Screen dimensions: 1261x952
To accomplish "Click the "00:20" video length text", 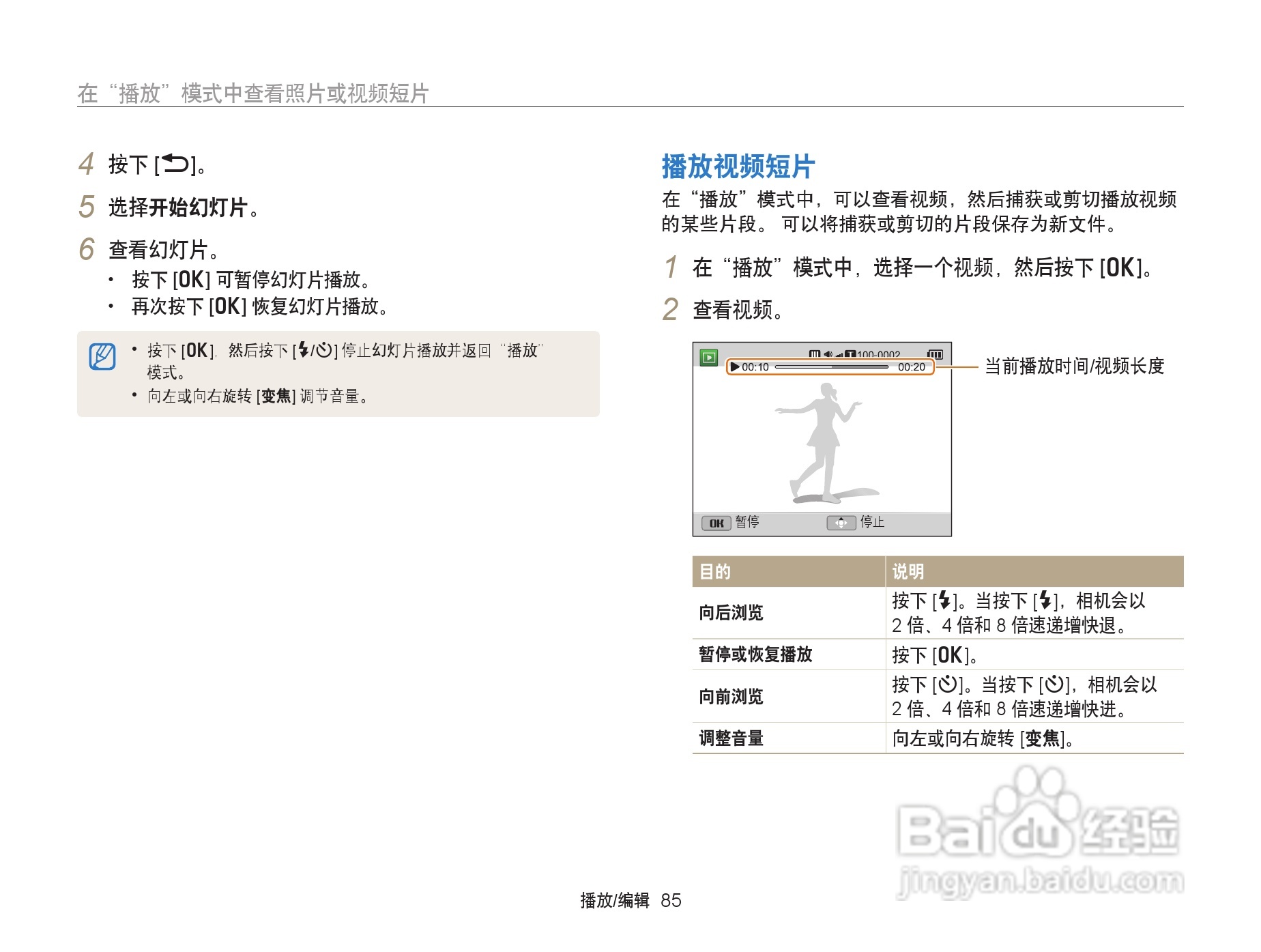I will (912, 367).
